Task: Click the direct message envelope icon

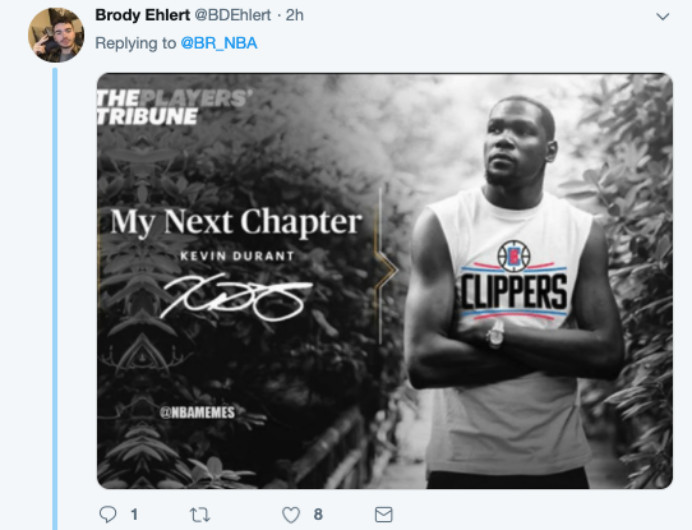Action: point(383,514)
